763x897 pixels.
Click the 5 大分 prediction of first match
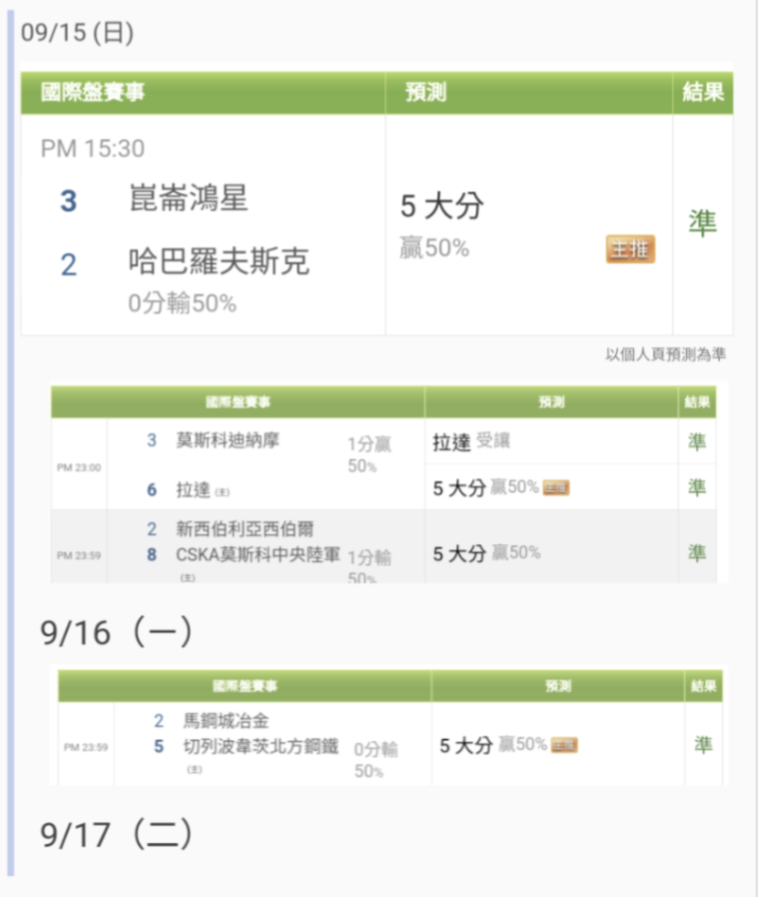pyautogui.click(x=442, y=206)
